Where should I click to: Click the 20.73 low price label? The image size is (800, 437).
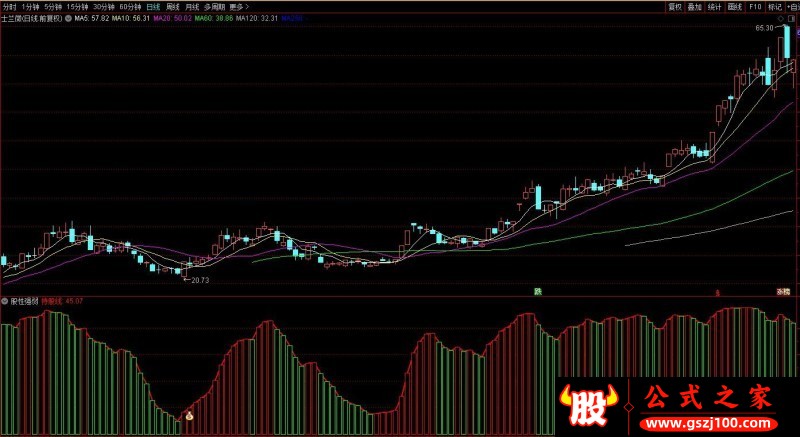point(200,280)
